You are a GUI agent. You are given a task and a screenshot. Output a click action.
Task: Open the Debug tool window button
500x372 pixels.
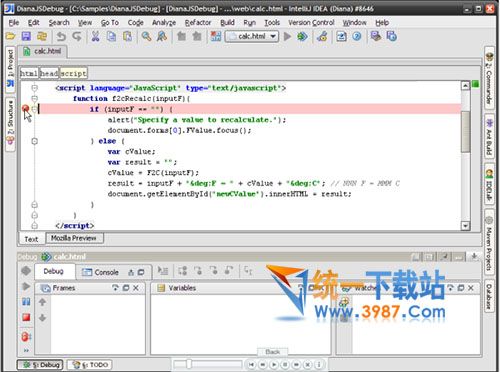pyautogui.click(x=40, y=365)
